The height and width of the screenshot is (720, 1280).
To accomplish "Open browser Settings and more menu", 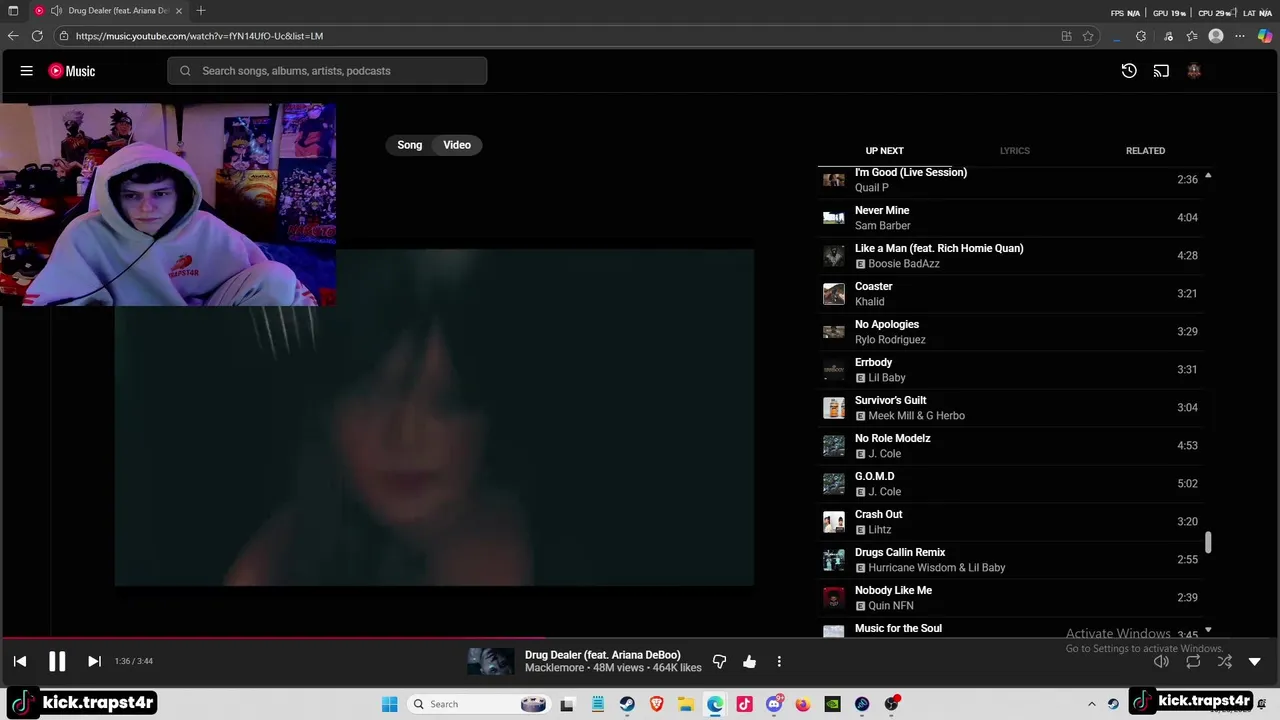I will tap(1240, 36).
